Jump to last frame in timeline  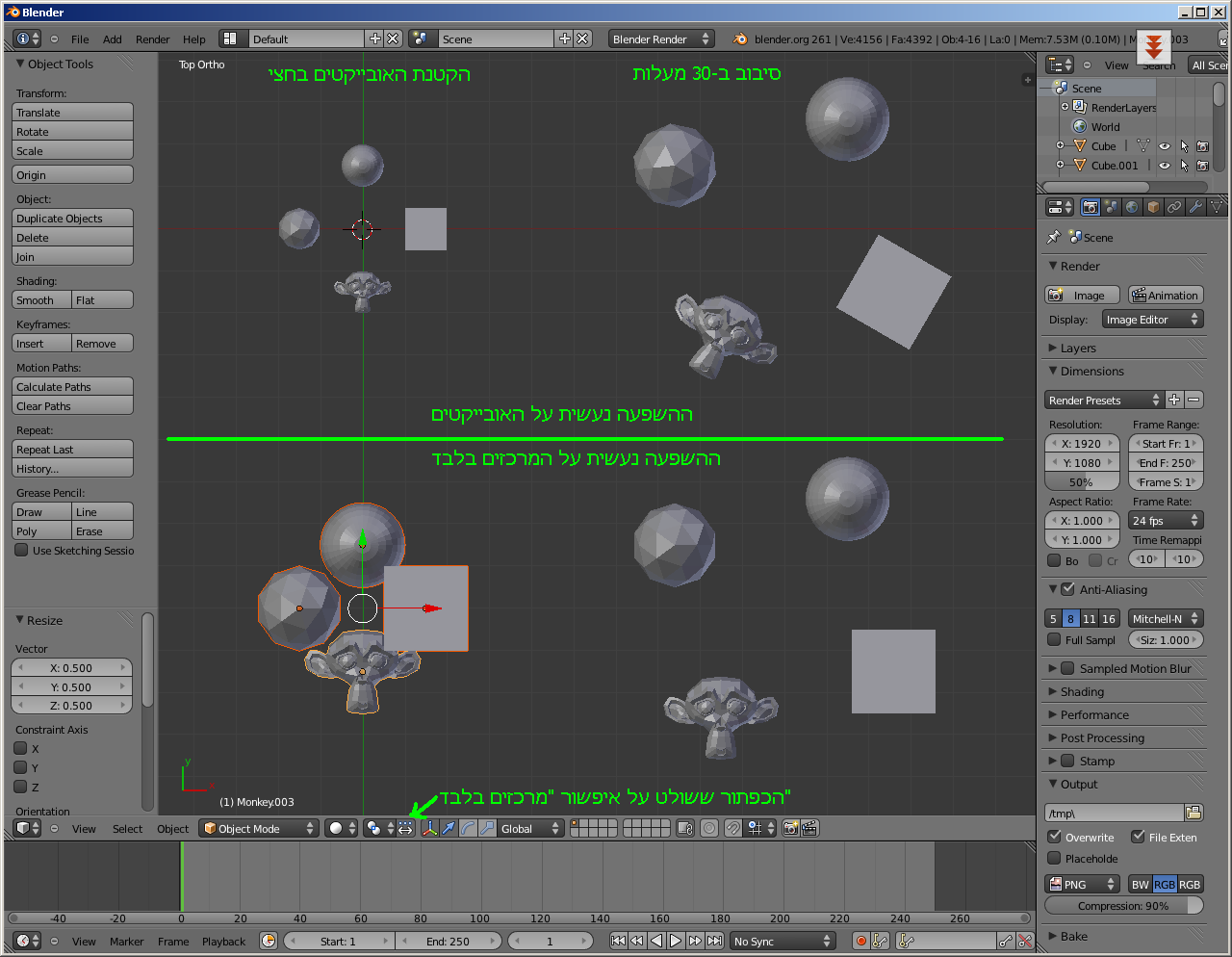click(x=714, y=941)
